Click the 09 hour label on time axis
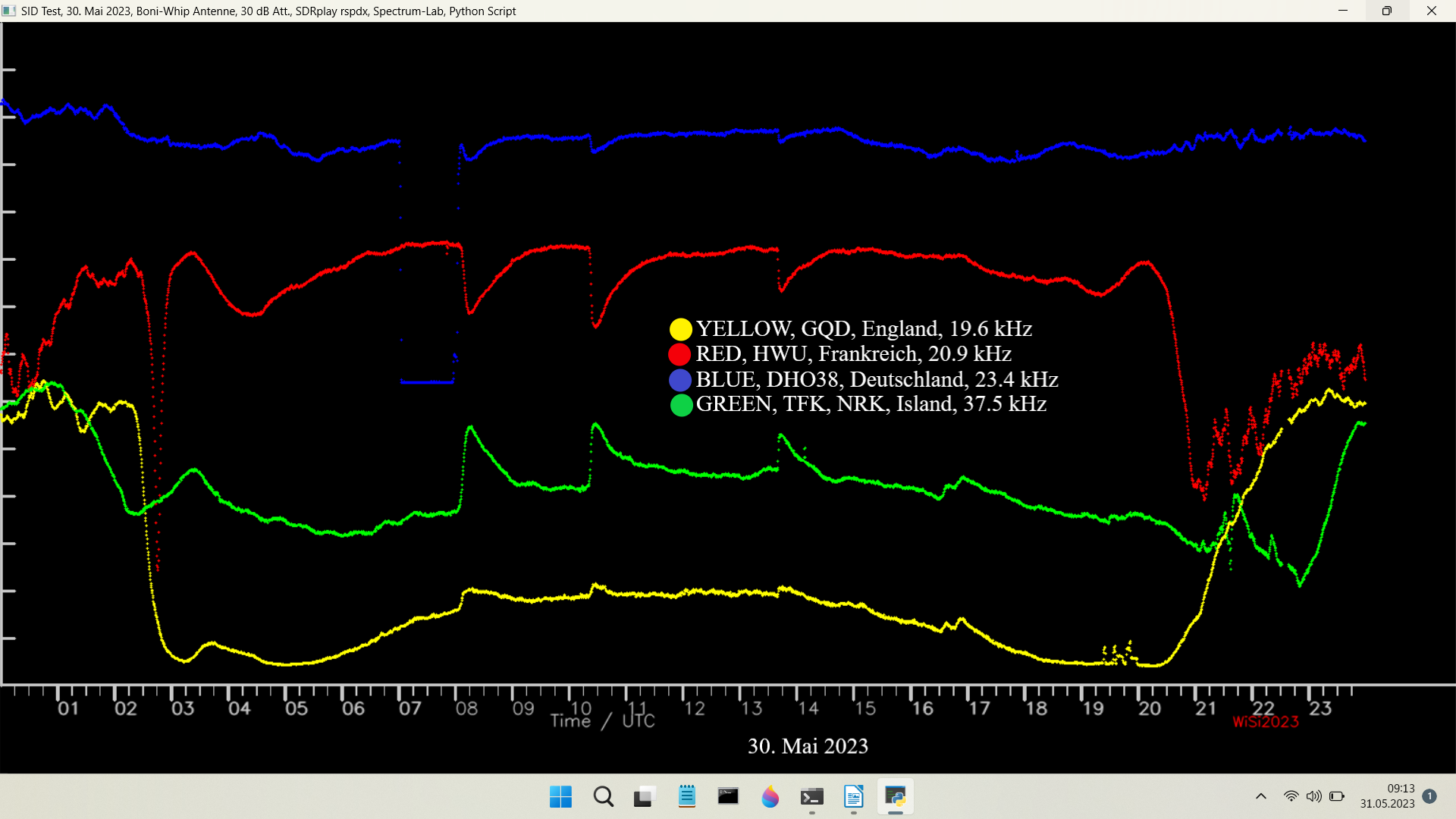Viewport: 1456px width, 819px height. point(524,708)
